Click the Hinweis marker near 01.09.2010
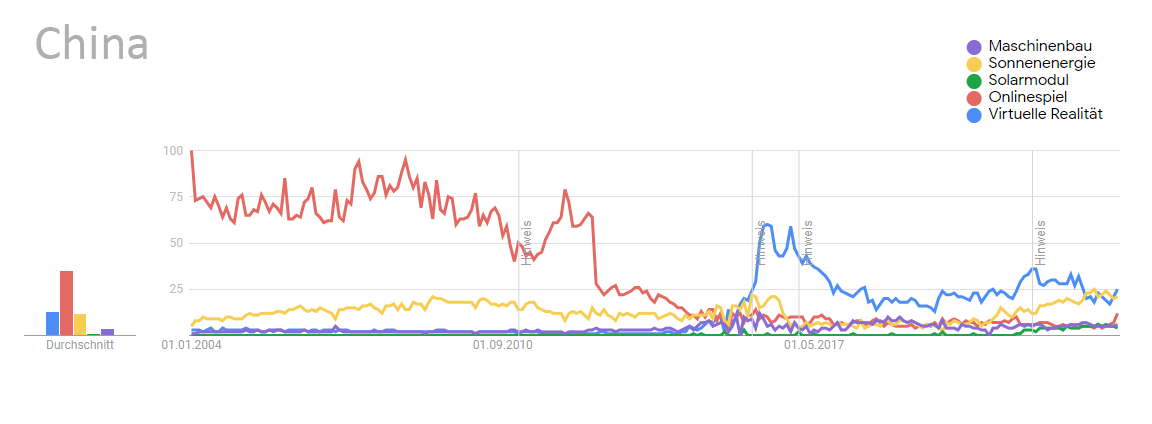1152x424 pixels. [525, 242]
